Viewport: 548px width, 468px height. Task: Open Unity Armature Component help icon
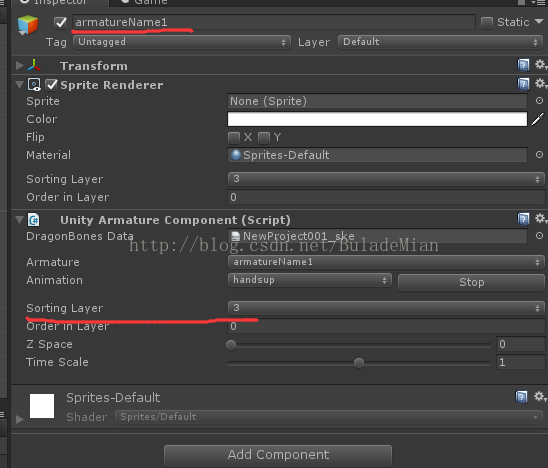pos(523,219)
